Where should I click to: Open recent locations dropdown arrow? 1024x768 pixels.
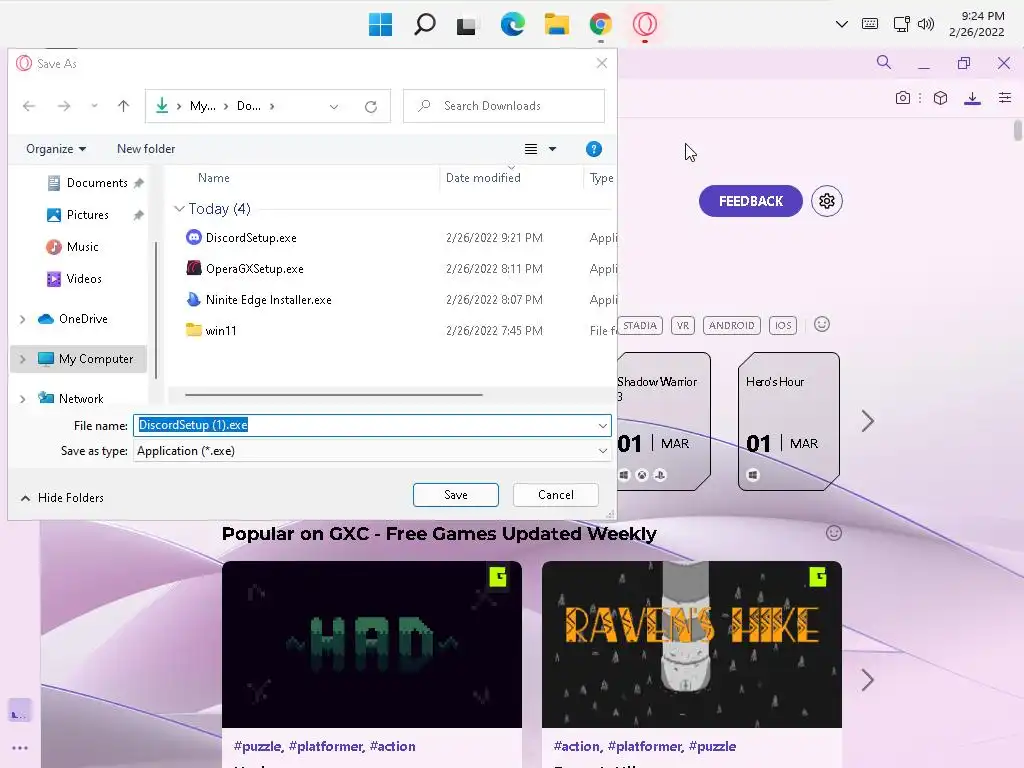tap(94, 106)
